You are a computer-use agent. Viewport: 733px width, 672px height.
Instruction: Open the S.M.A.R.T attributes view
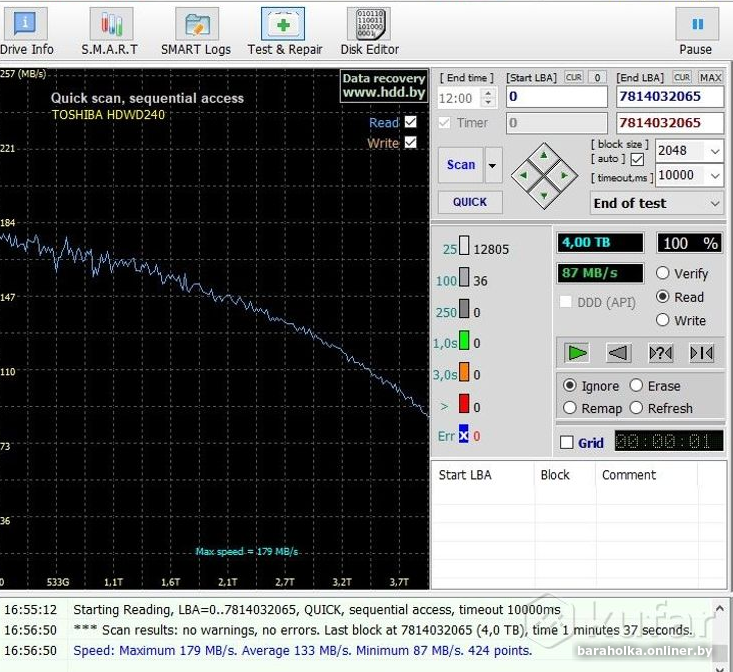coord(110,30)
